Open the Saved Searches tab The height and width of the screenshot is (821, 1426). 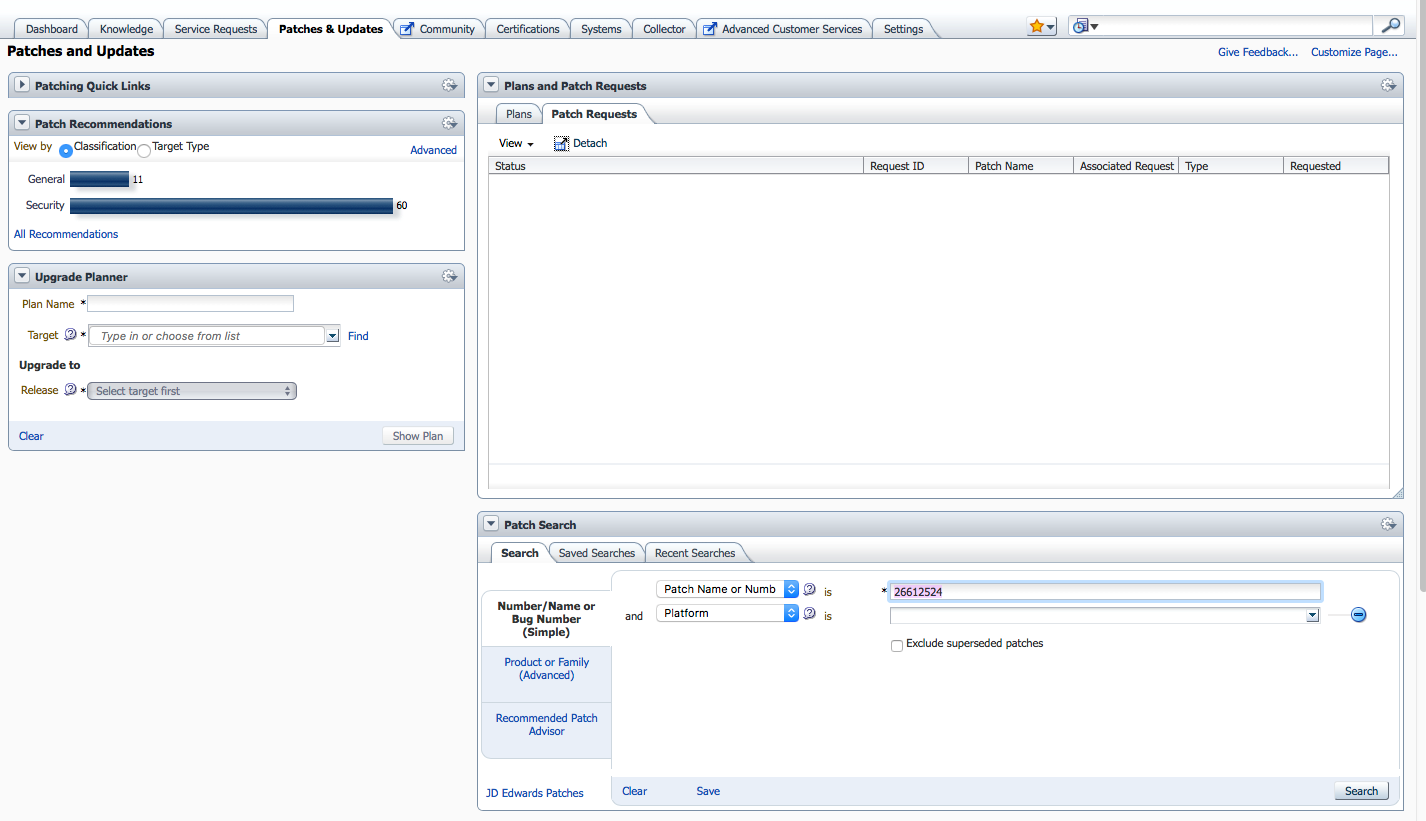[x=596, y=553]
